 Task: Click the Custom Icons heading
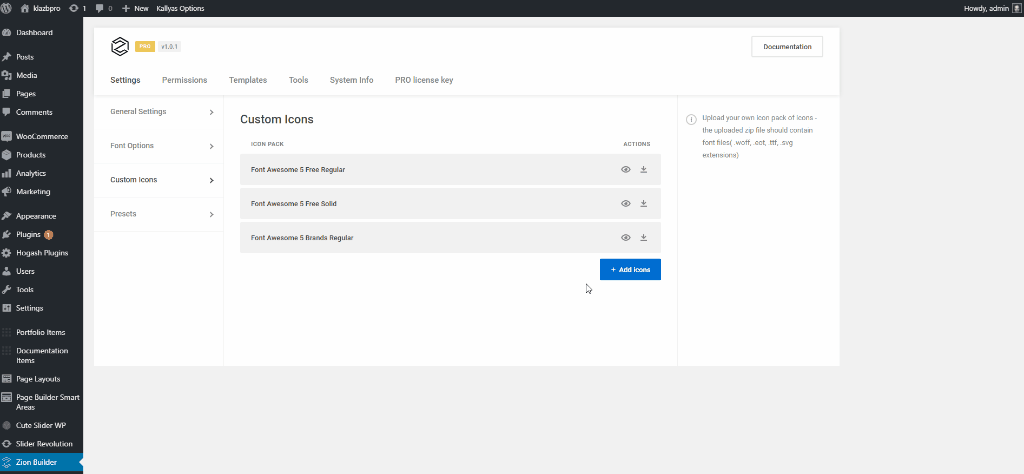pyautogui.click(x=277, y=119)
